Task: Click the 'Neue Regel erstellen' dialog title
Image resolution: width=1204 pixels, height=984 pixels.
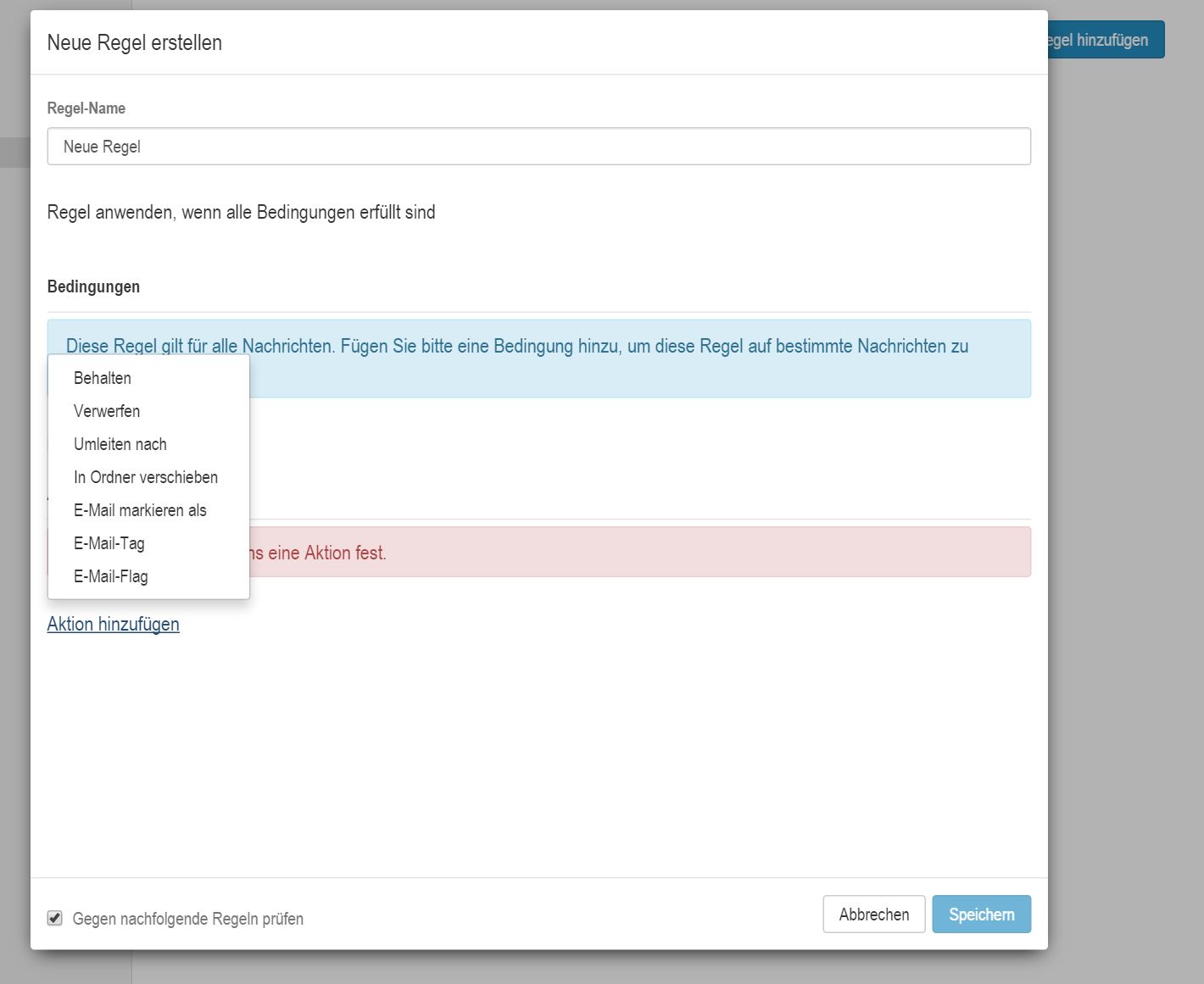Action: tap(135, 42)
